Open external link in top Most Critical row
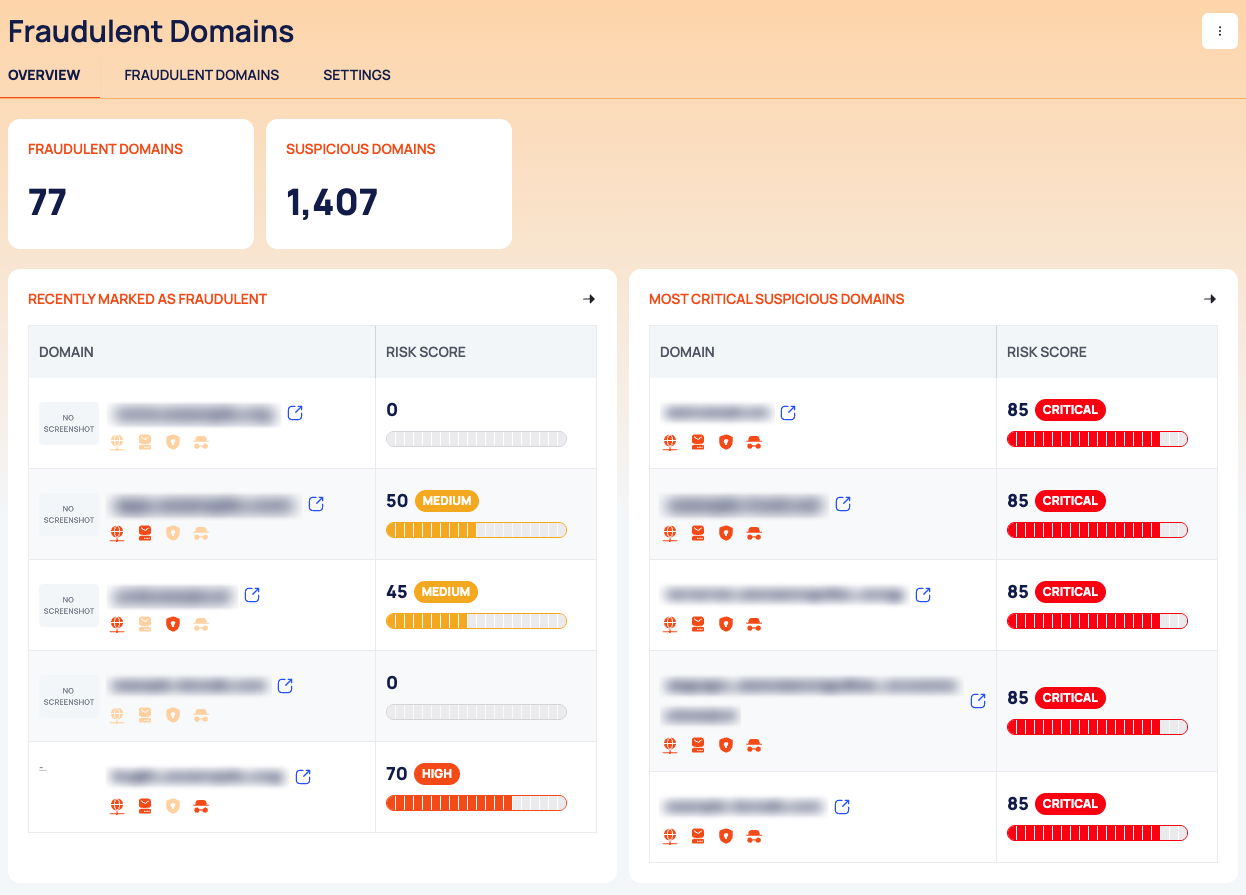This screenshot has height=895, width=1246. (788, 413)
